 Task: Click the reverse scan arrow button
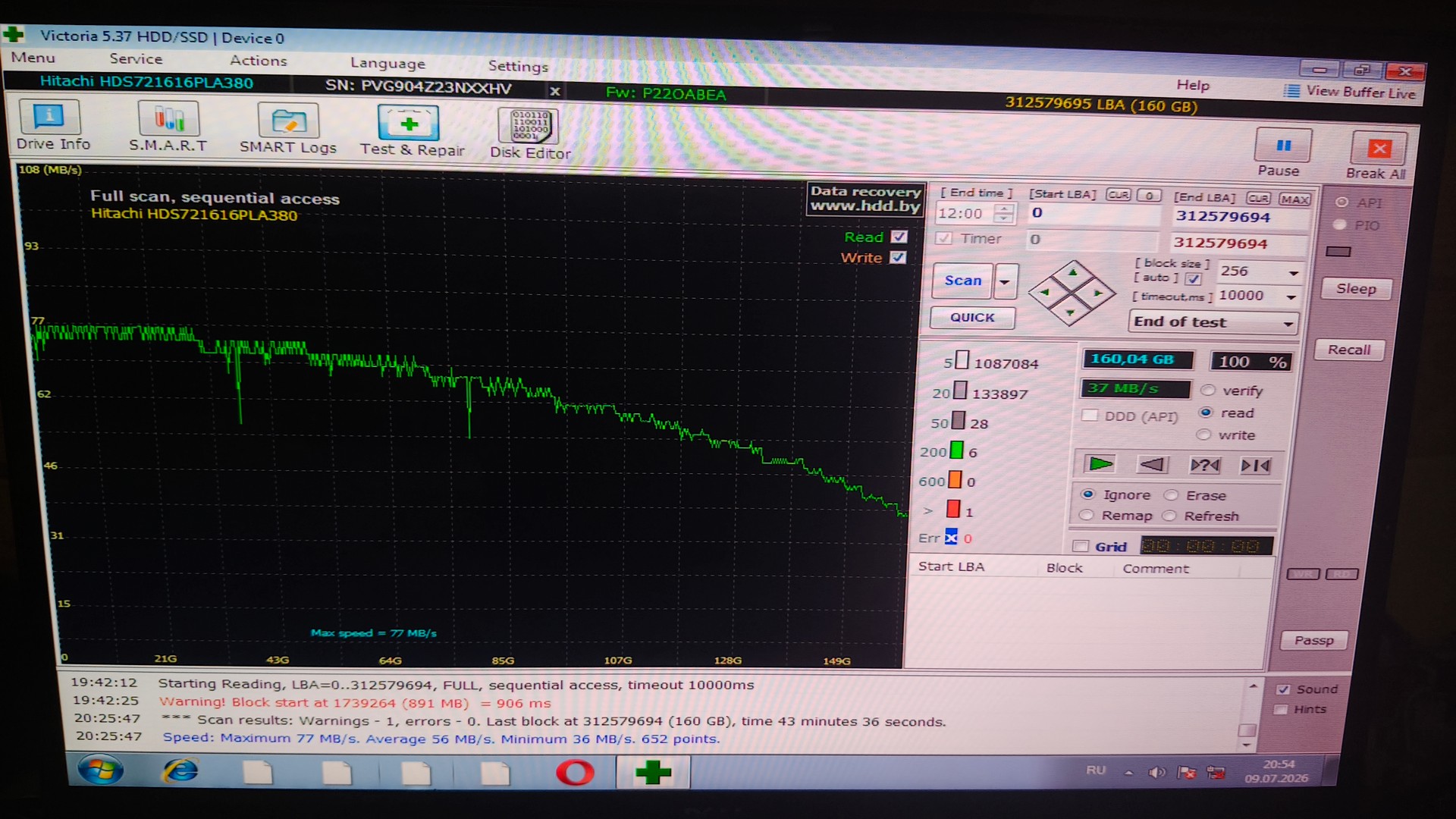point(1152,464)
